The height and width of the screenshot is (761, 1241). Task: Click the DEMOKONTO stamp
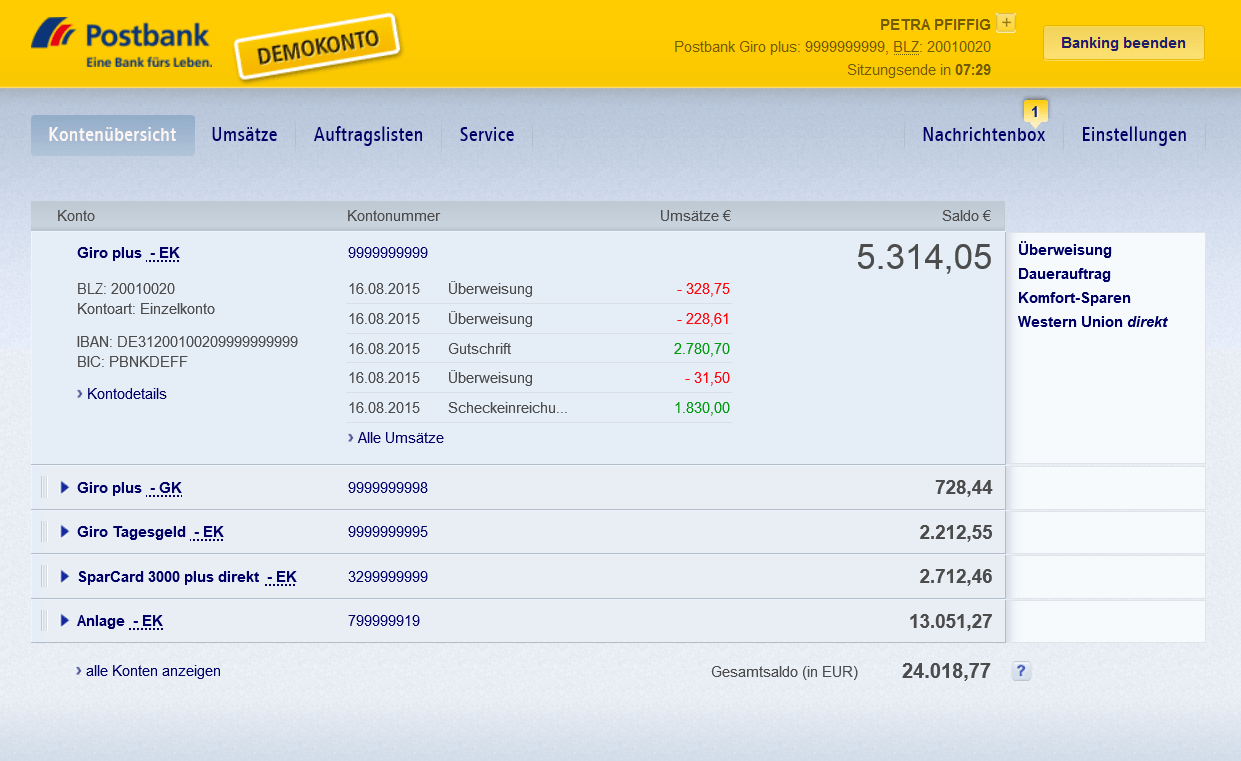(317, 44)
